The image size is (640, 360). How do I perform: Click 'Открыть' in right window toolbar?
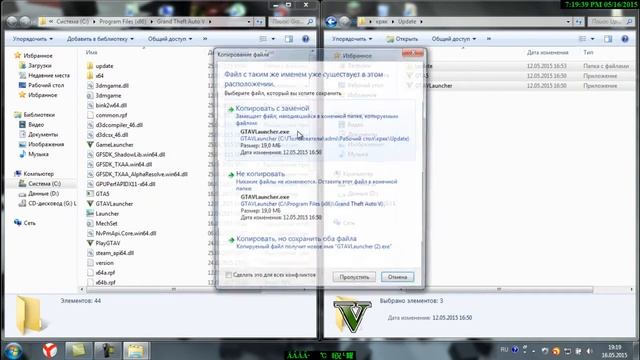click(x=402, y=39)
